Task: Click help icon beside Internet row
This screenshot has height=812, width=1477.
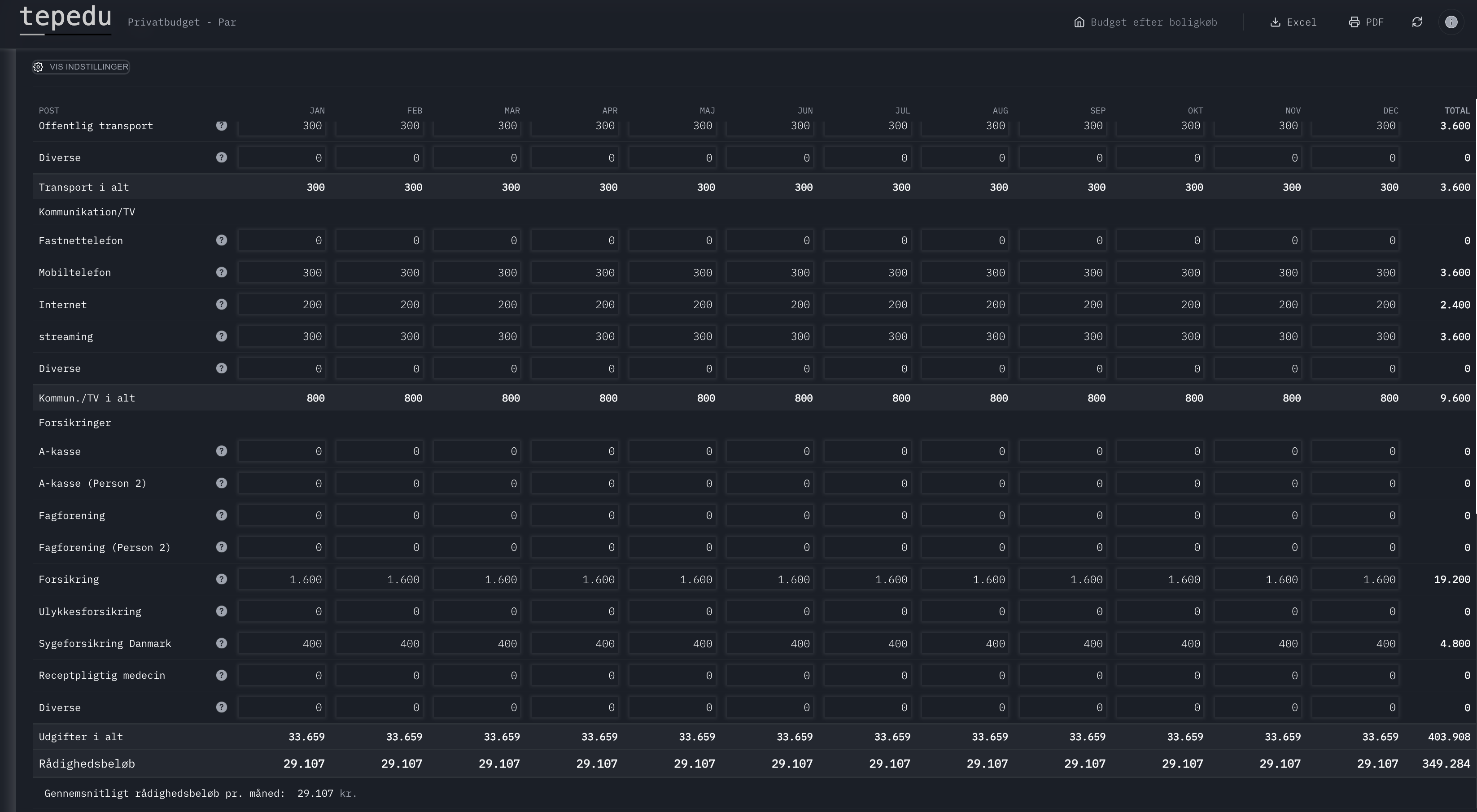Action: pyautogui.click(x=221, y=305)
